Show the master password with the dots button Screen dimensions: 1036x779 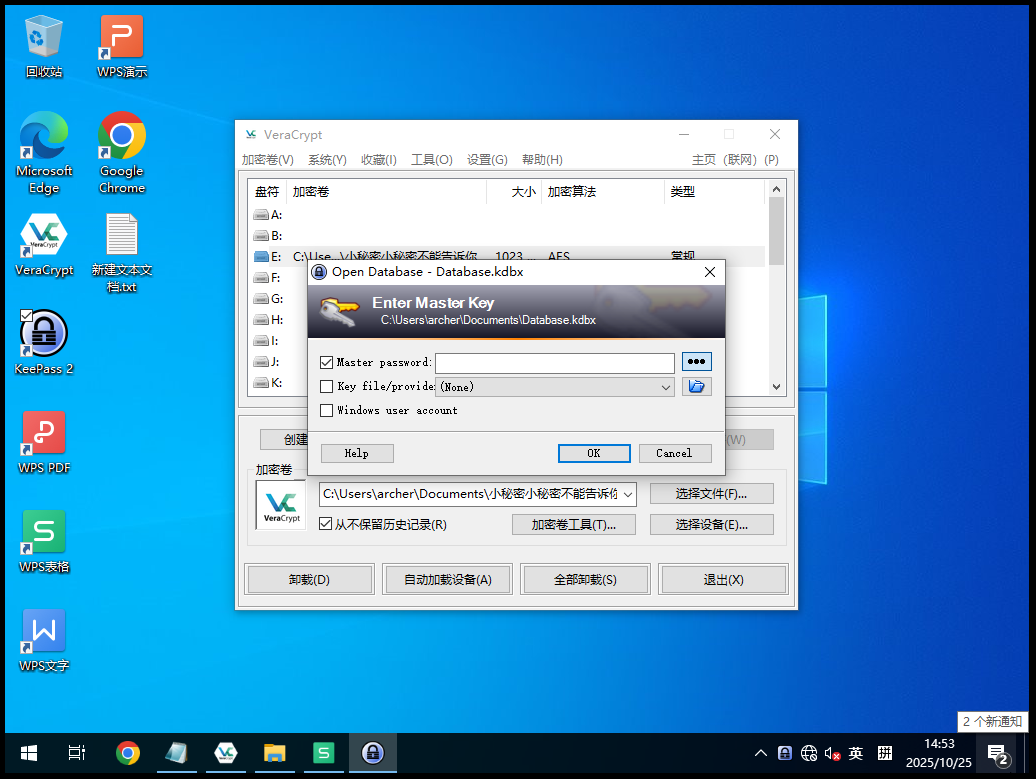point(696,362)
